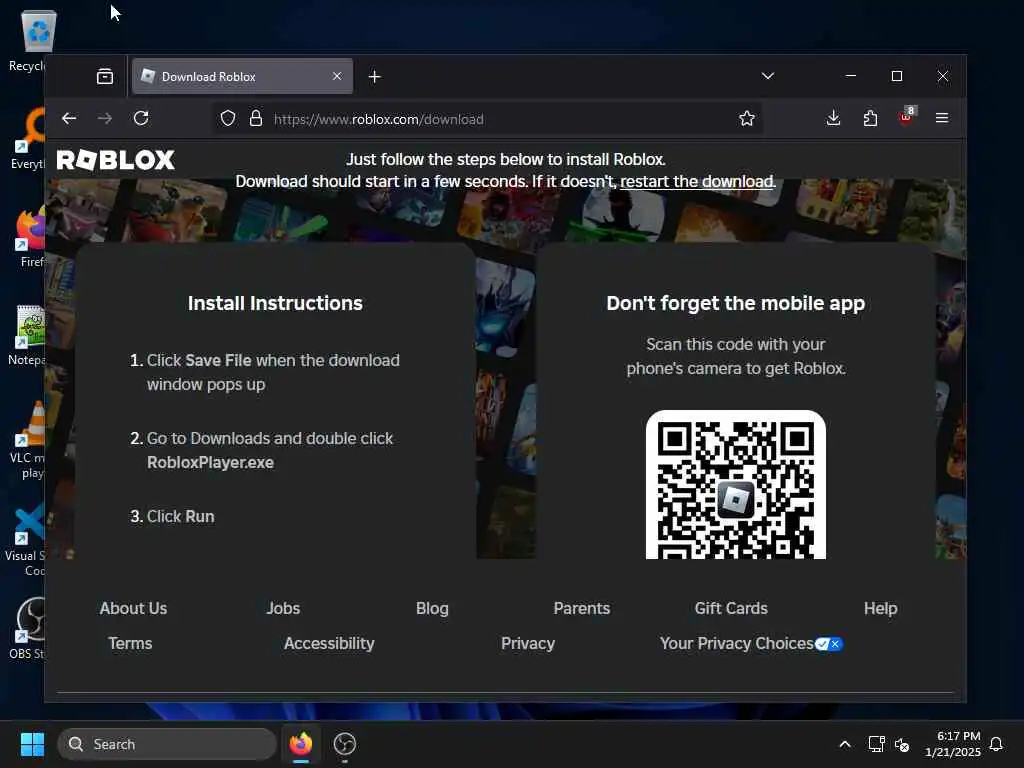Open the tracking protection shield icon
Screen dimensions: 1024x768
(x=227, y=118)
